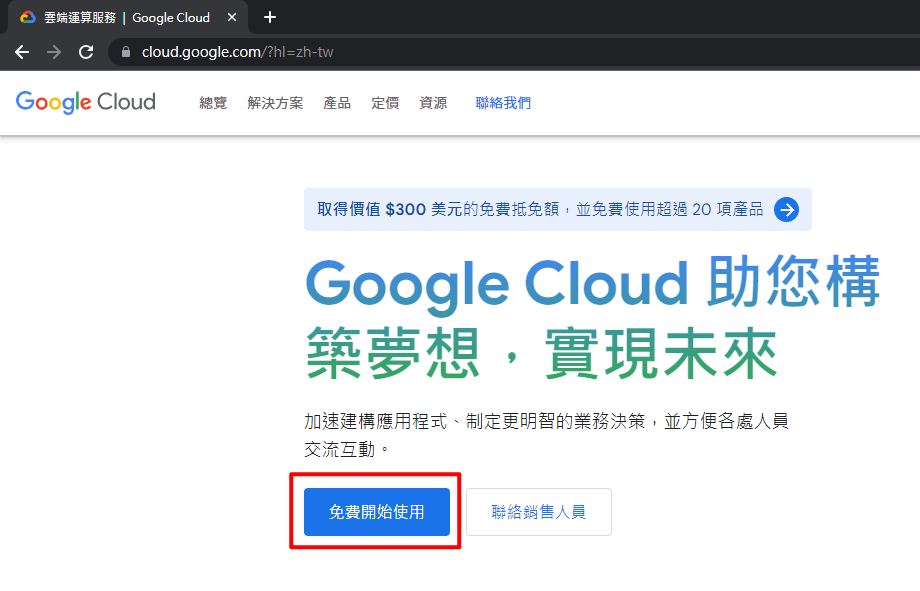920x591 pixels.
Task: Open a new browser tab
Action: pyautogui.click(x=269, y=17)
